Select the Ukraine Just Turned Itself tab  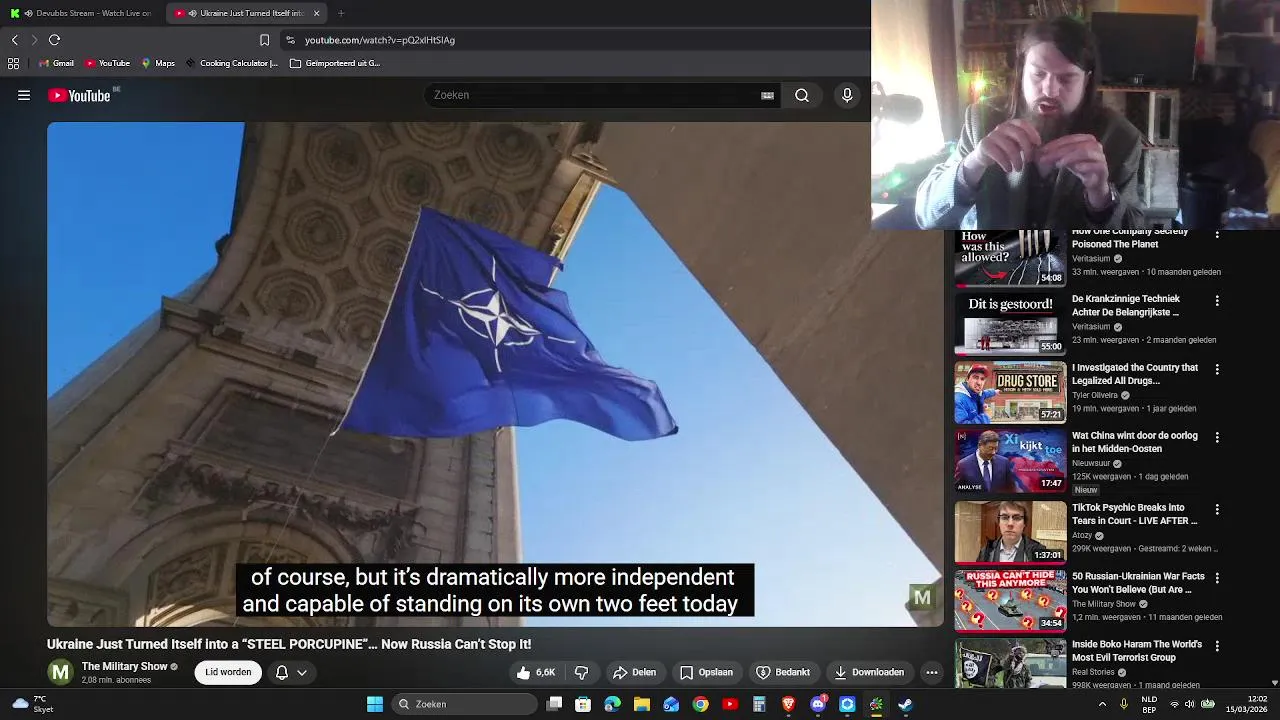[248, 13]
